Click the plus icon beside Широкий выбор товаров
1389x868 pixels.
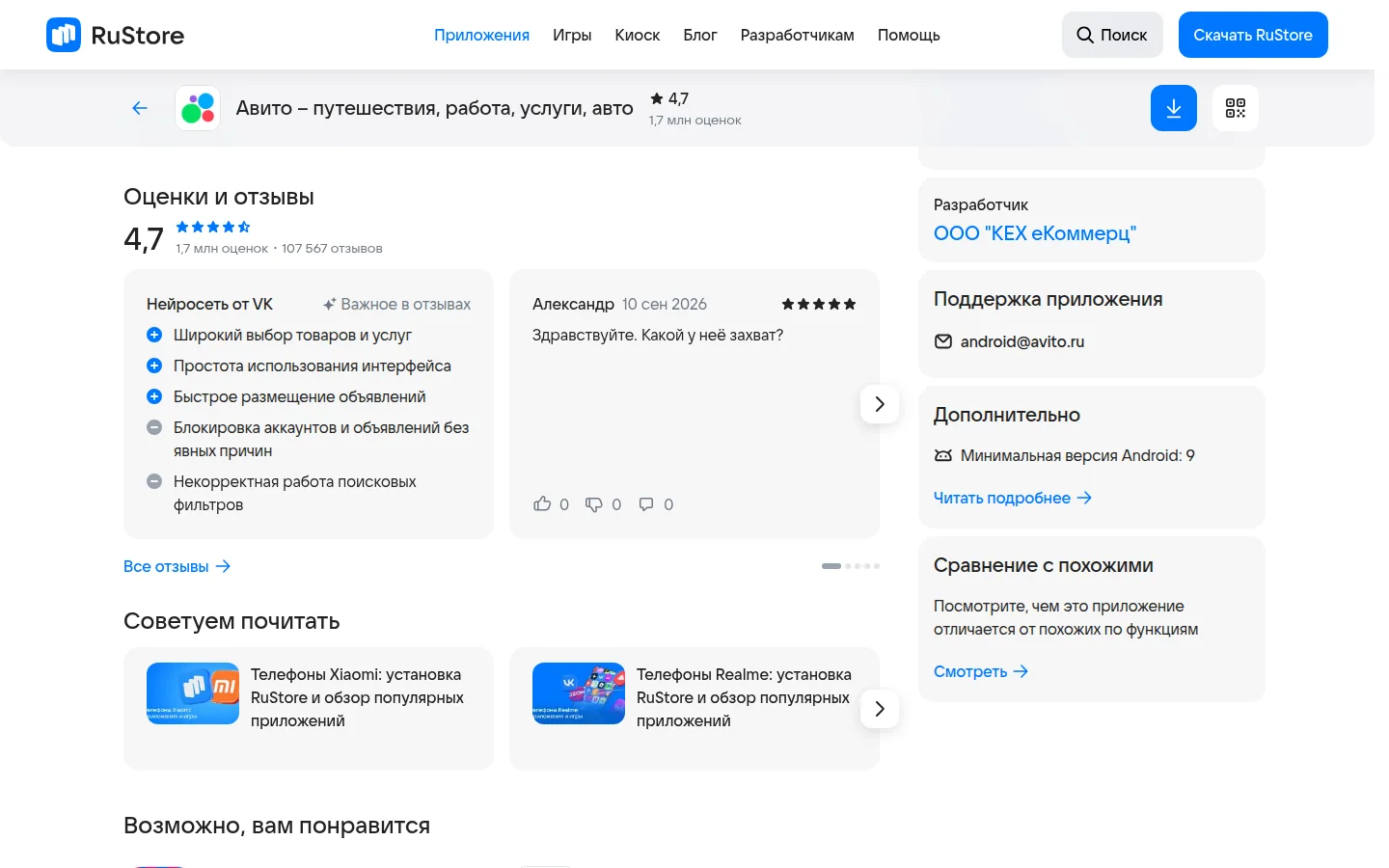click(153, 335)
